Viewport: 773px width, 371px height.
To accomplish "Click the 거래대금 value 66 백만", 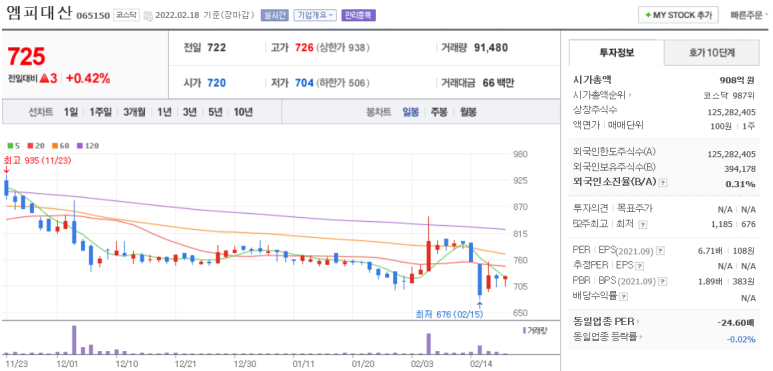I will pos(498,83).
